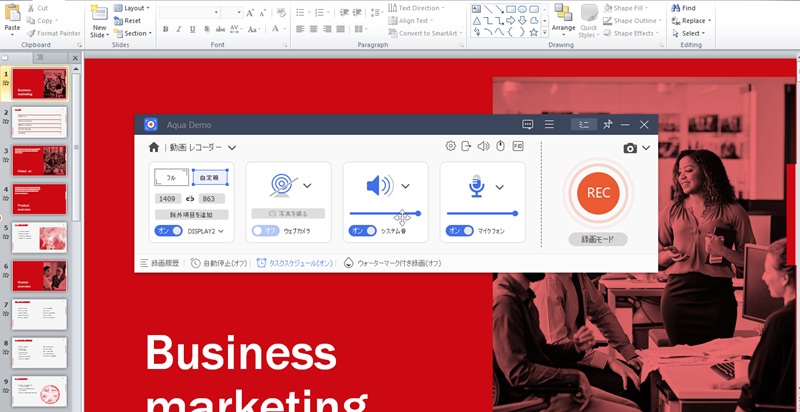The height and width of the screenshot is (412, 800).
Task: Expand system sound options chevron
Action: (x=405, y=186)
